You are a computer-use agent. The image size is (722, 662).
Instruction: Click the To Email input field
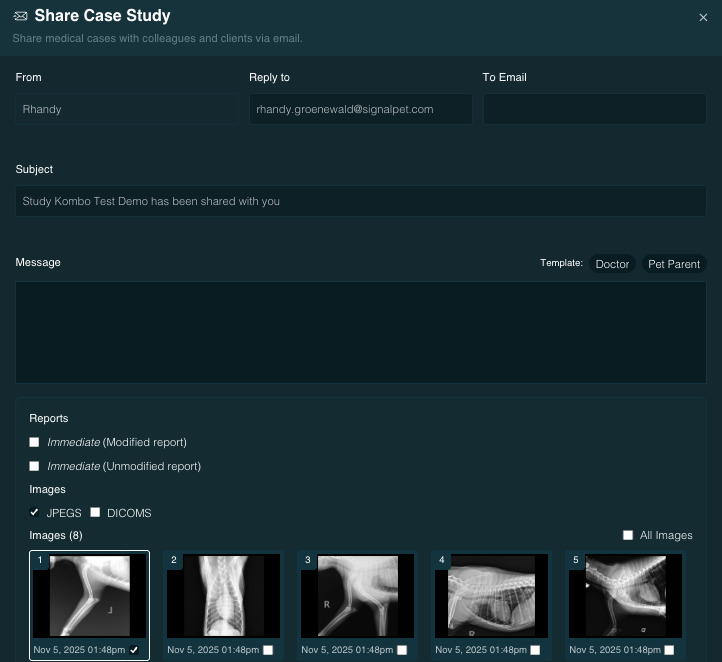tap(594, 109)
